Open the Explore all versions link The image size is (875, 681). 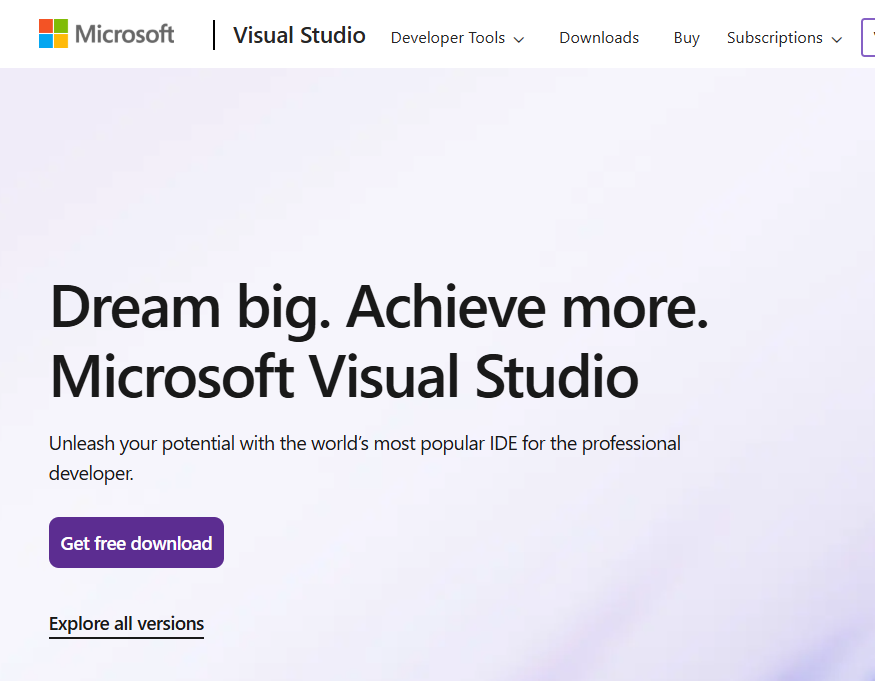(126, 623)
